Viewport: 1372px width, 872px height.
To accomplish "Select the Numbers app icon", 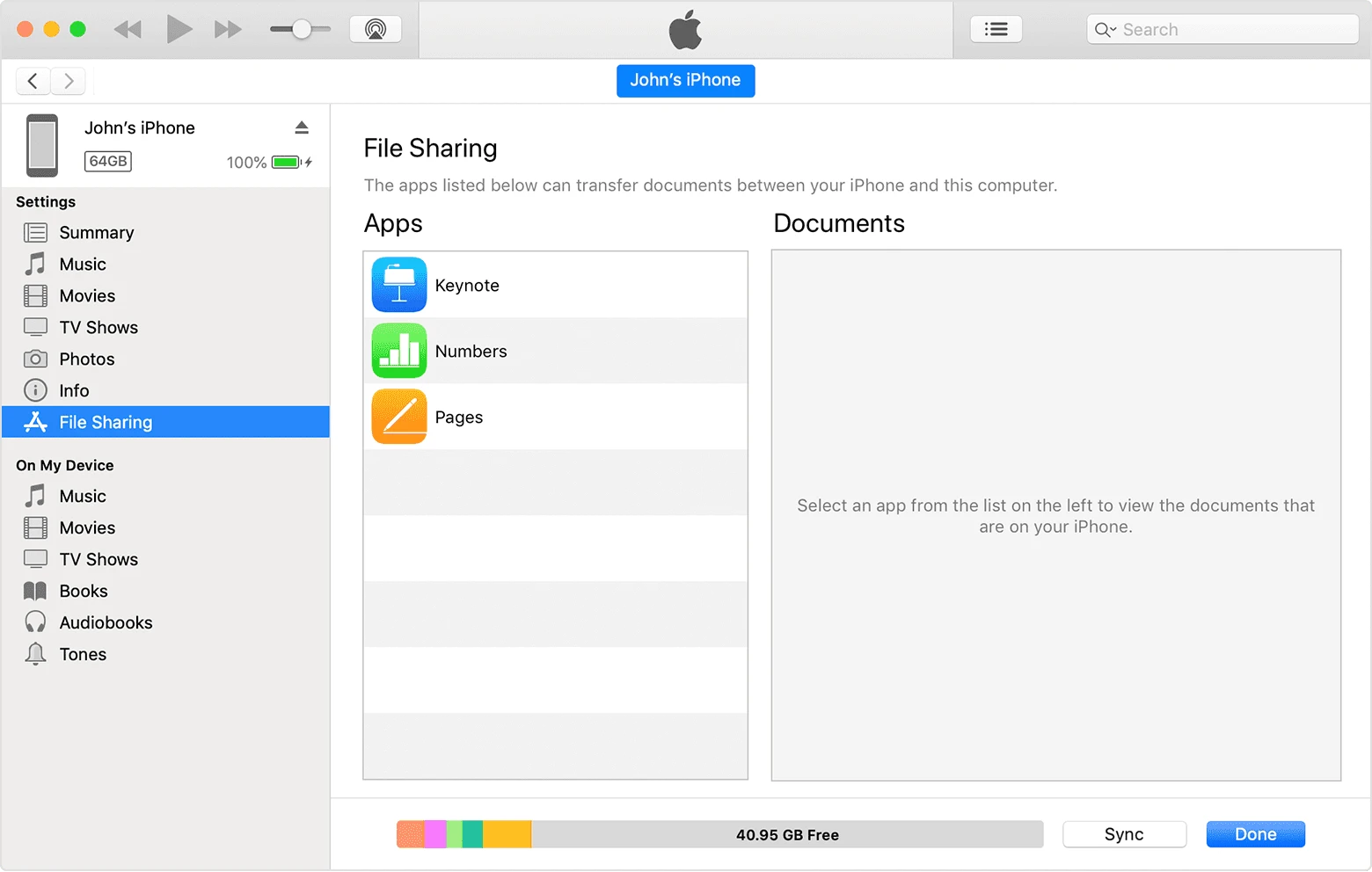I will pos(399,351).
